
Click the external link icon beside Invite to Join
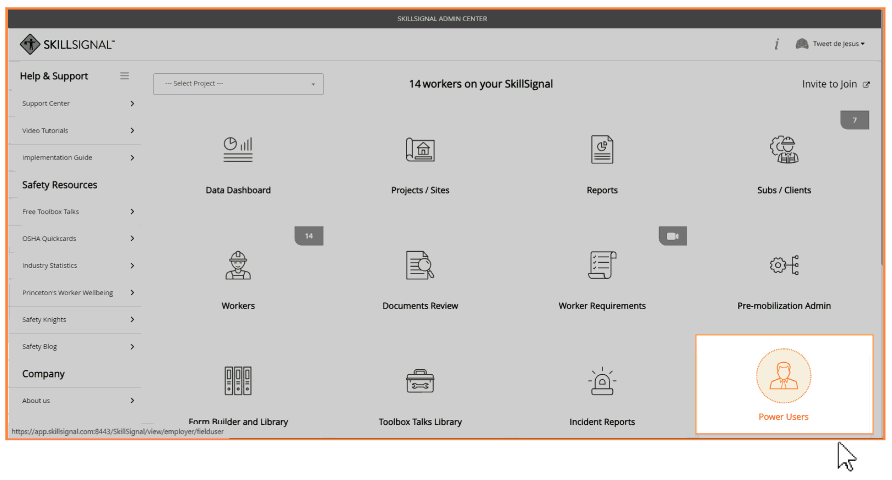point(866,85)
